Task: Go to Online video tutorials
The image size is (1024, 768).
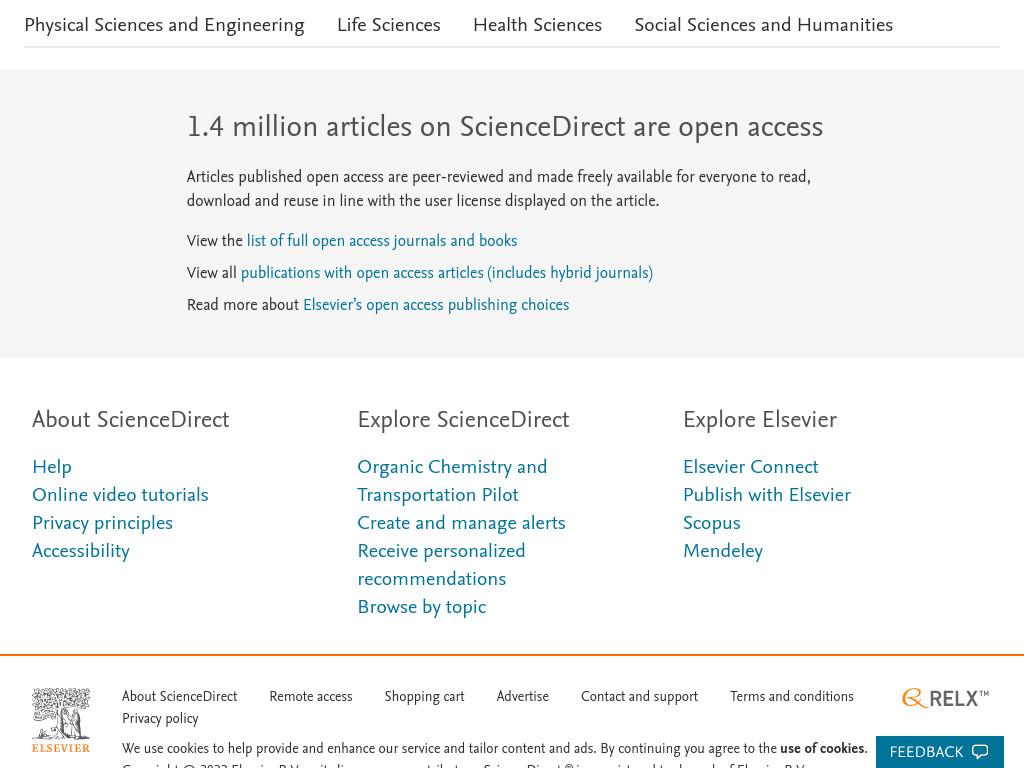Action: tap(120, 495)
